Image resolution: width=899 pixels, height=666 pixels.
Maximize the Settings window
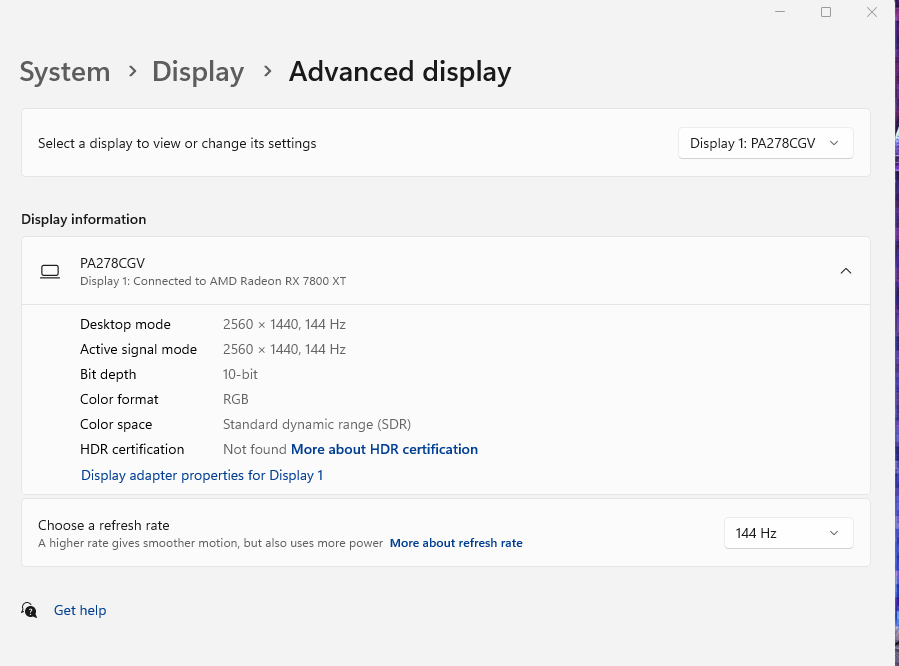coord(826,12)
